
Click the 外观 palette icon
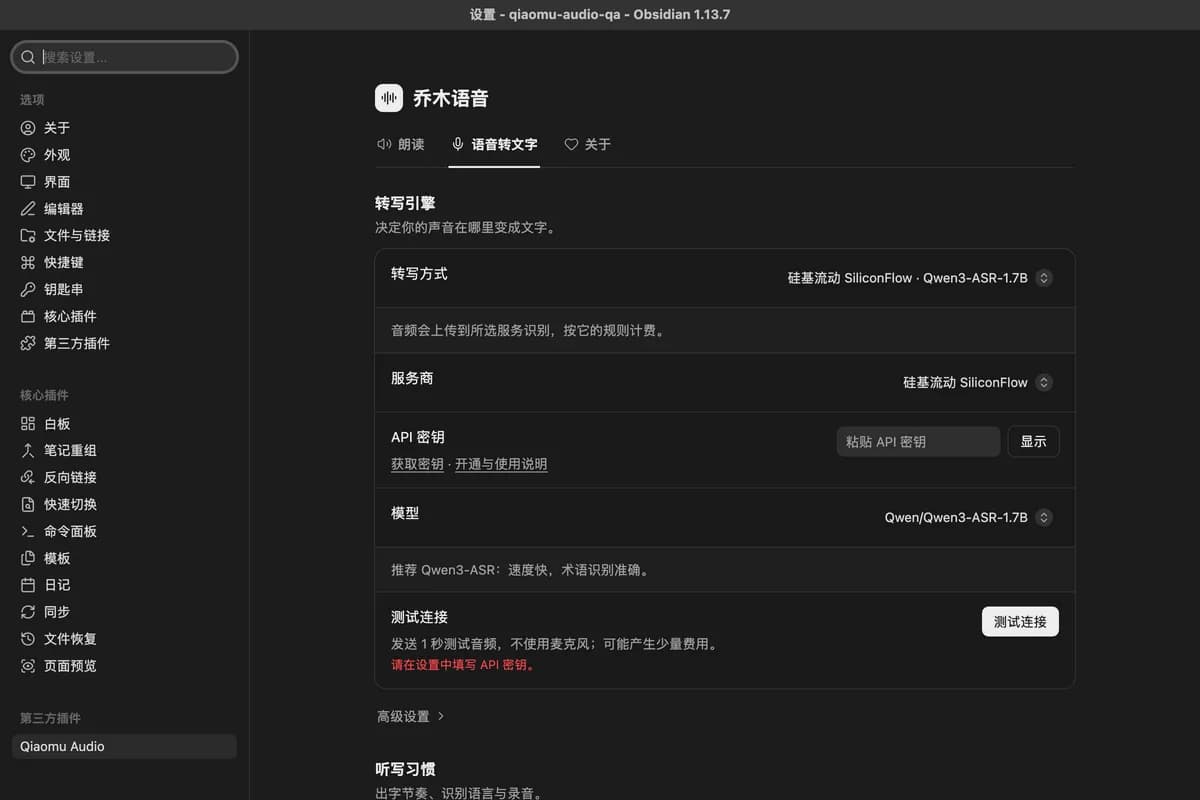click(x=28, y=155)
